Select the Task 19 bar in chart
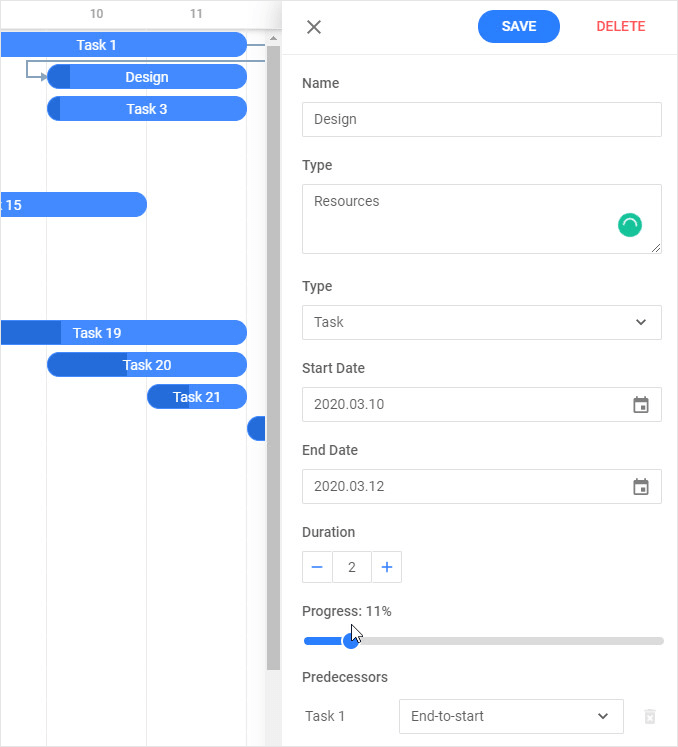 (123, 333)
